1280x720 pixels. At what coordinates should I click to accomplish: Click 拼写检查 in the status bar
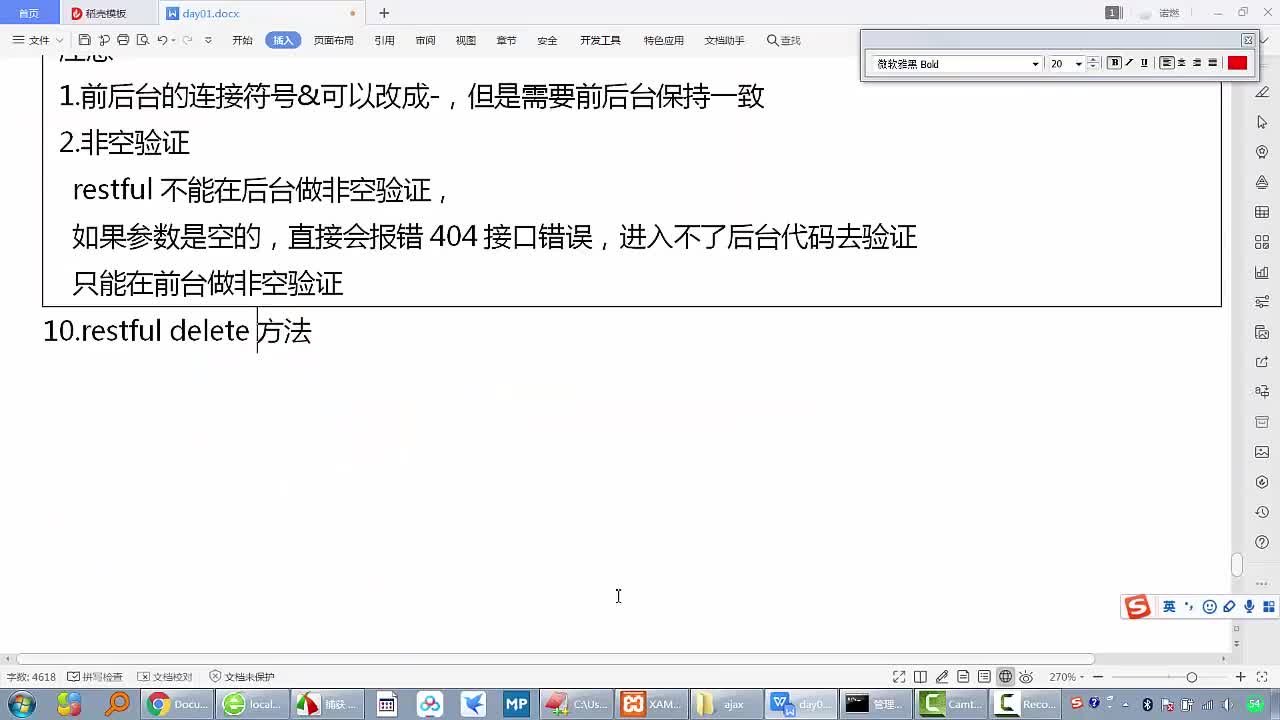point(95,677)
